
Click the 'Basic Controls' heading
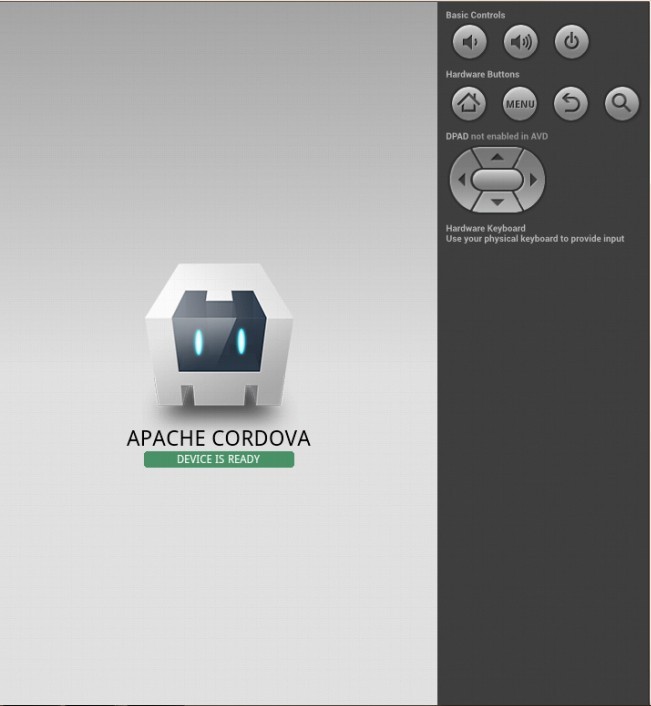475,15
